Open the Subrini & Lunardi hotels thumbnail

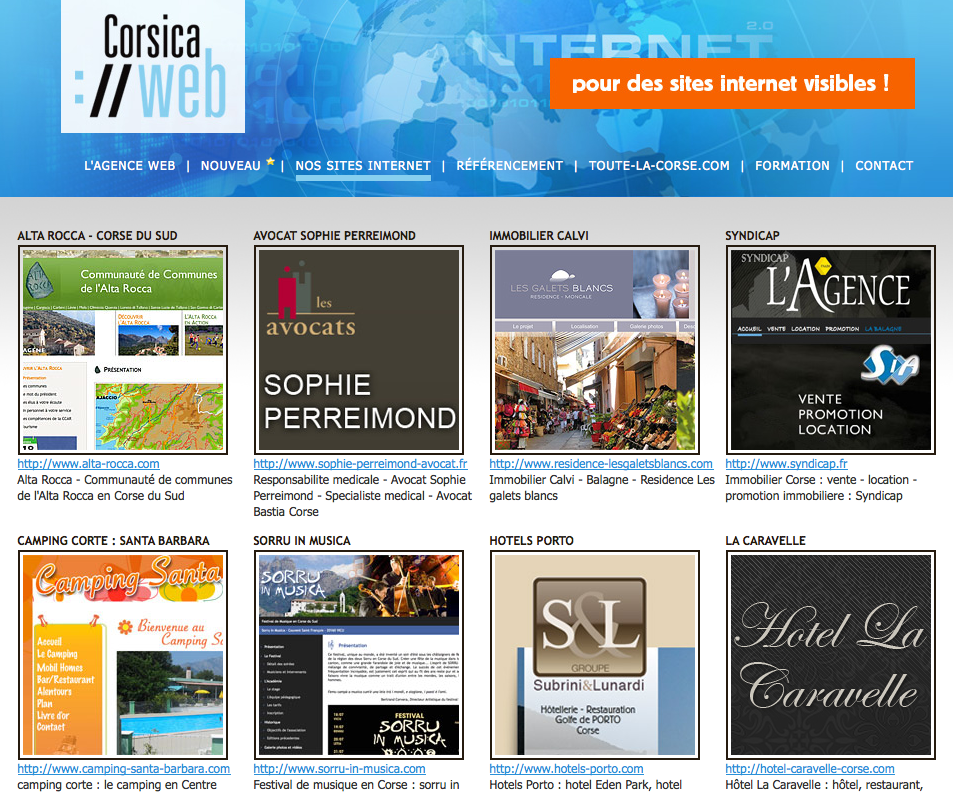[x=594, y=655]
